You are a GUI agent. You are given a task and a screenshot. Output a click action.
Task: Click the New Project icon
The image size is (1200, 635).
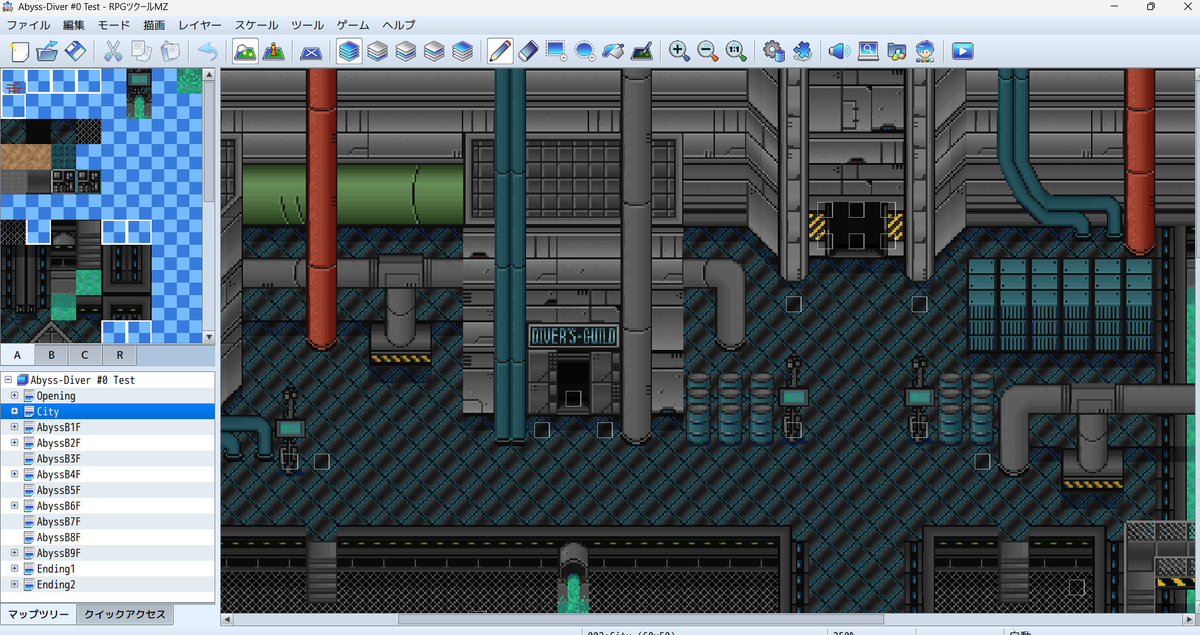tap(19, 51)
